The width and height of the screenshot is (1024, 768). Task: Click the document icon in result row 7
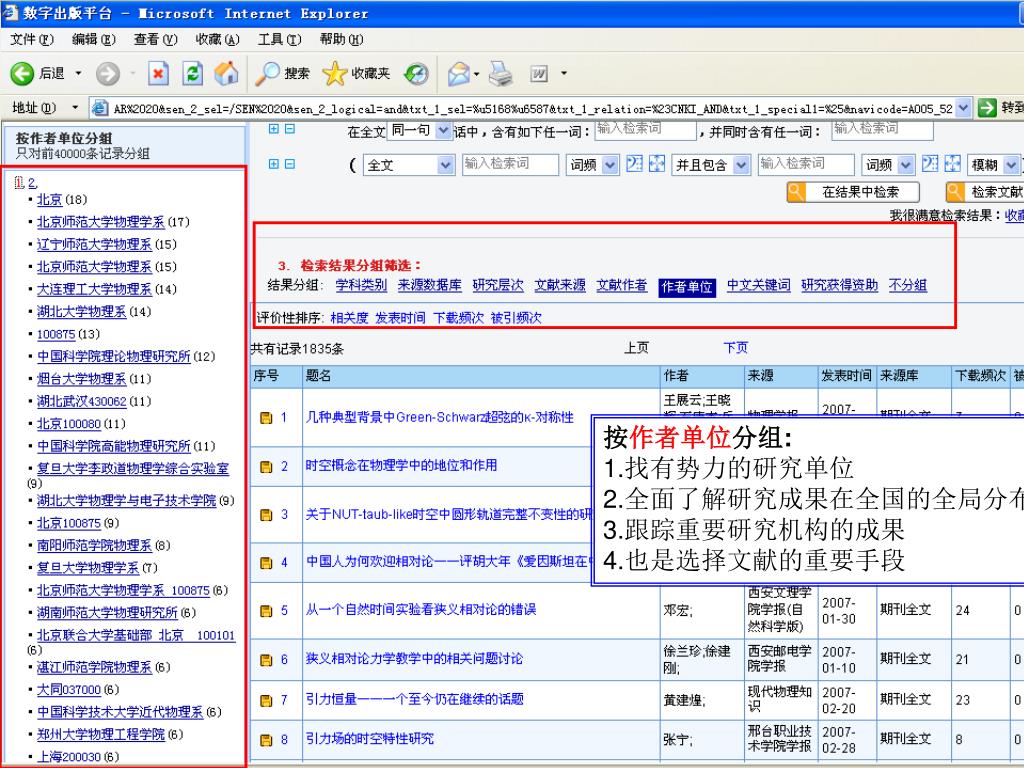point(266,701)
